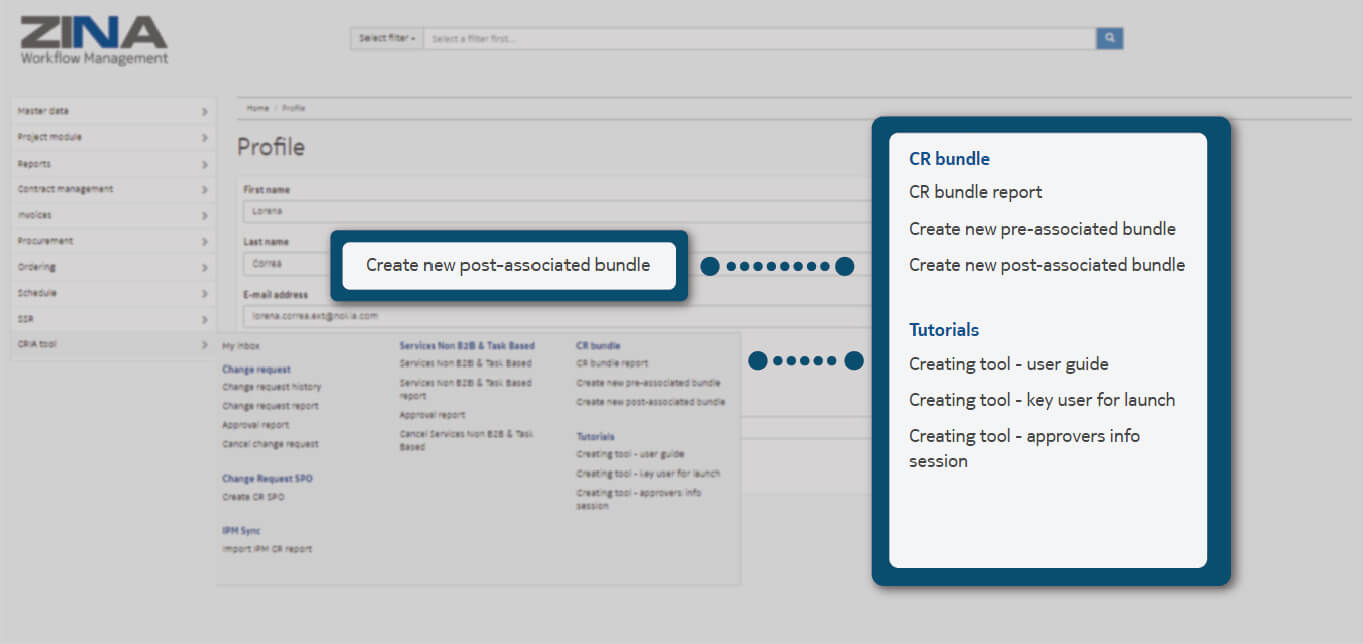Image resolution: width=1363 pixels, height=644 pixels.
Task: Click the blue magnifier search button
Action: pos(1109,38)
